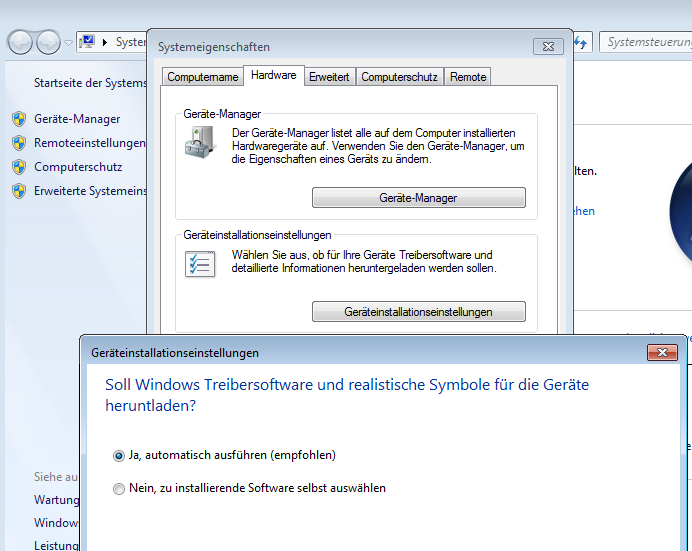Click the shield icon beside Erweiterte Systemeinstellungen
692x551 pixels.
coord(19,191)
